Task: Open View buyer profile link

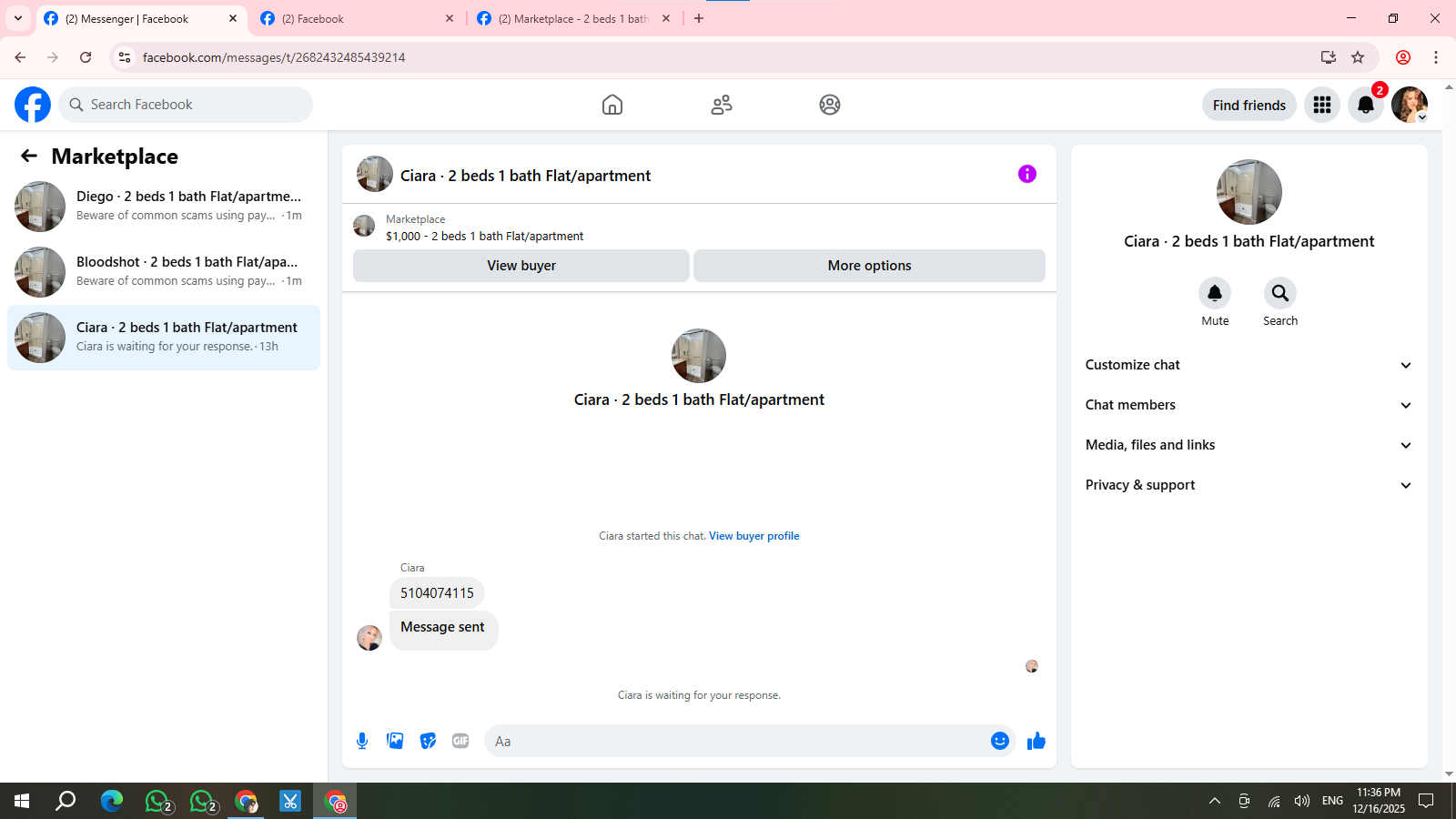Action: point(754,536)
